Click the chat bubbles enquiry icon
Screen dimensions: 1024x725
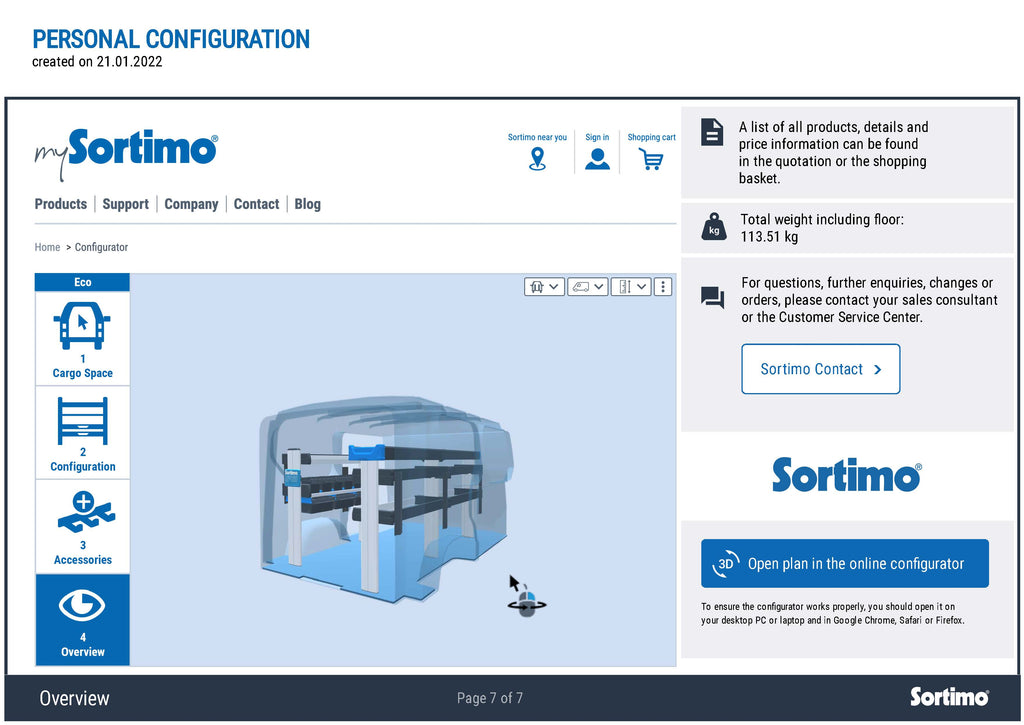pyautogui.click(x=712, y=298)
